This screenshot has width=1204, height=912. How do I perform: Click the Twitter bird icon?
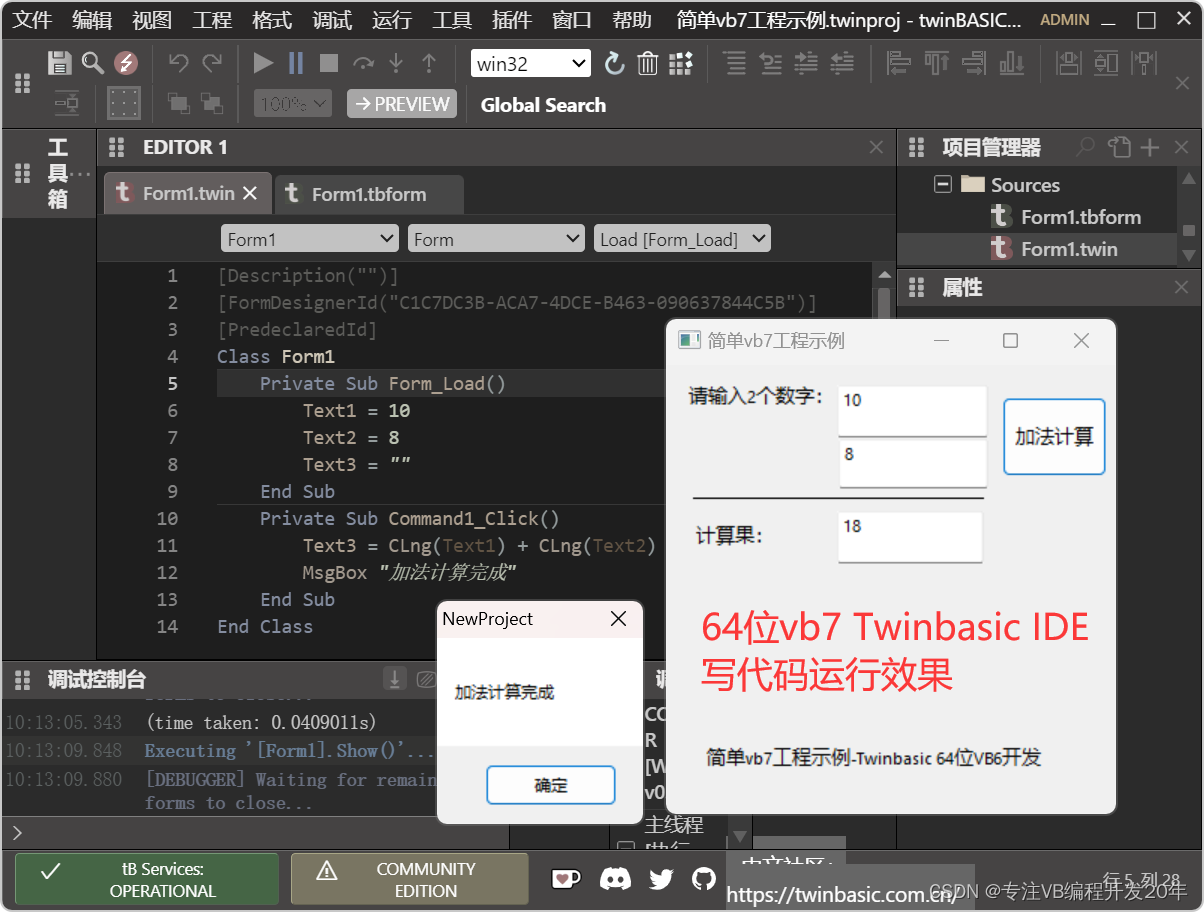pos(660,879)
